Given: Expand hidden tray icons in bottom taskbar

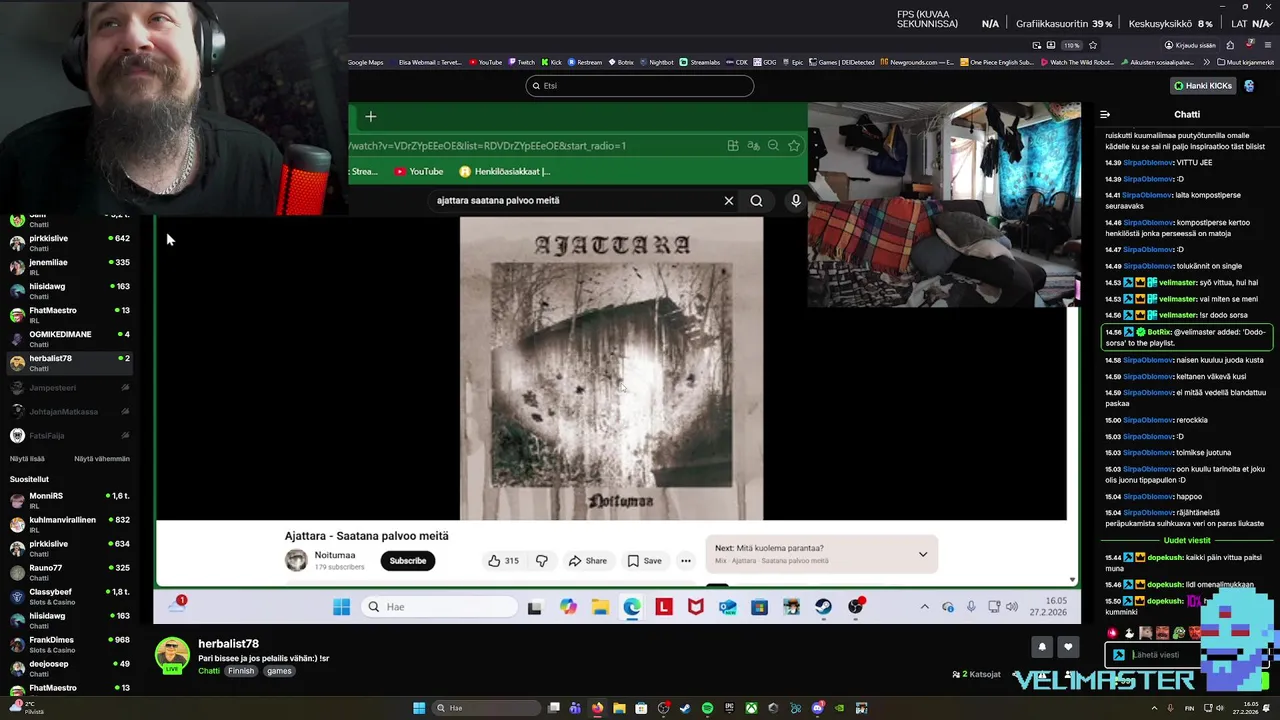Looking at the screenshot, I should pos(1154,708).
